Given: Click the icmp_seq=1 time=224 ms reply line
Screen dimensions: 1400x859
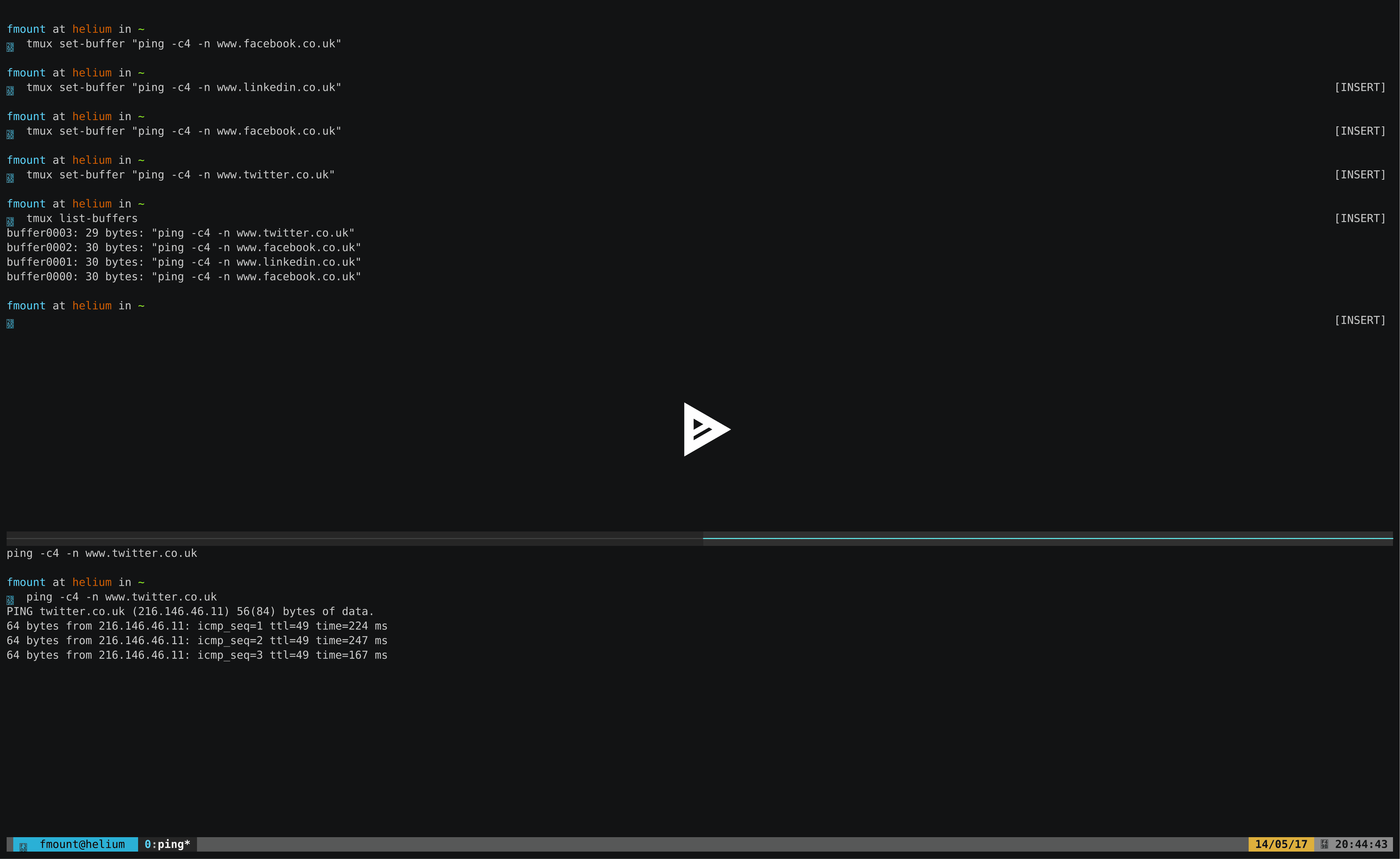Looking at the screenshot, I should (x=197, y=626).
